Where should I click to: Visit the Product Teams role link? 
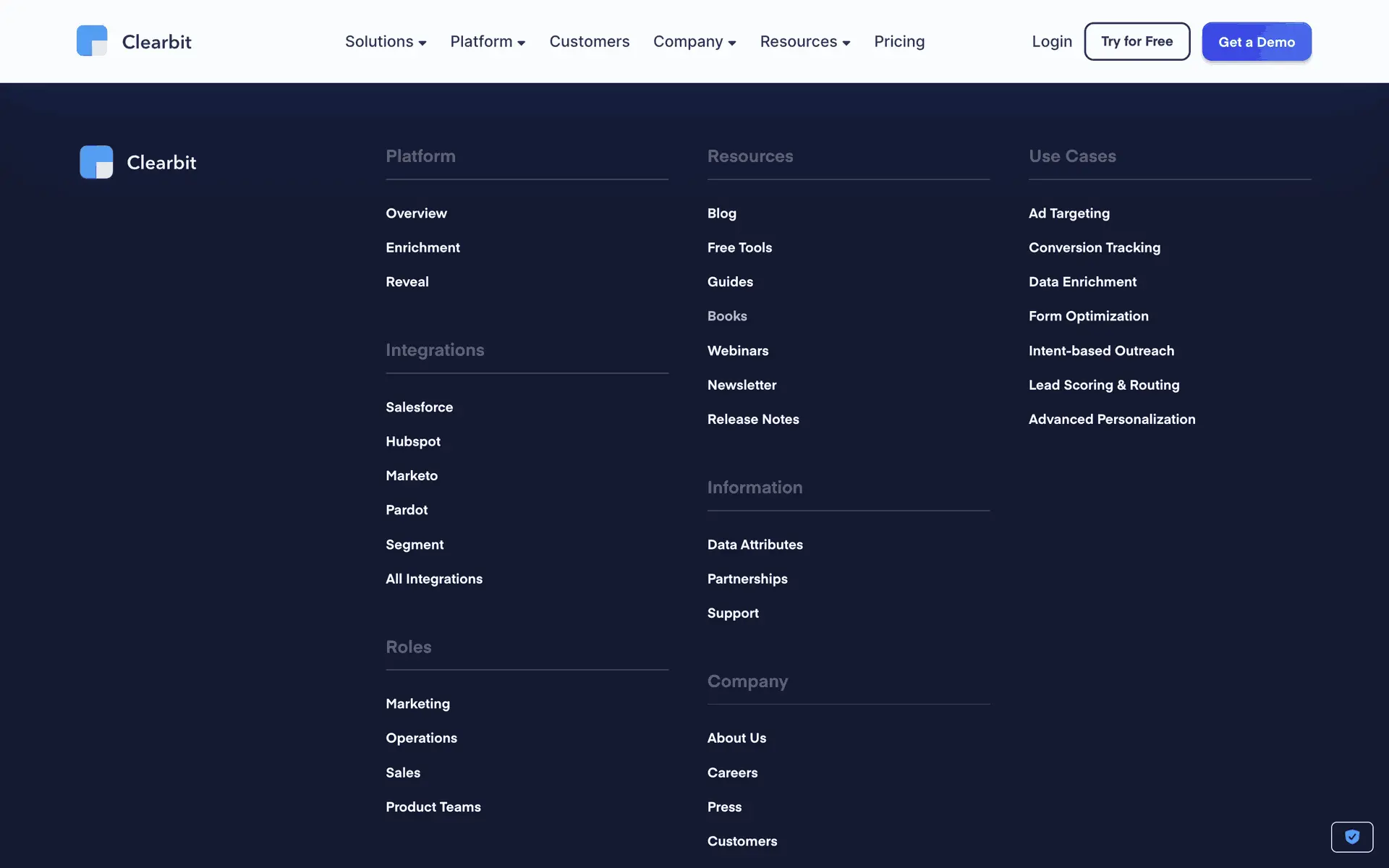433,807
